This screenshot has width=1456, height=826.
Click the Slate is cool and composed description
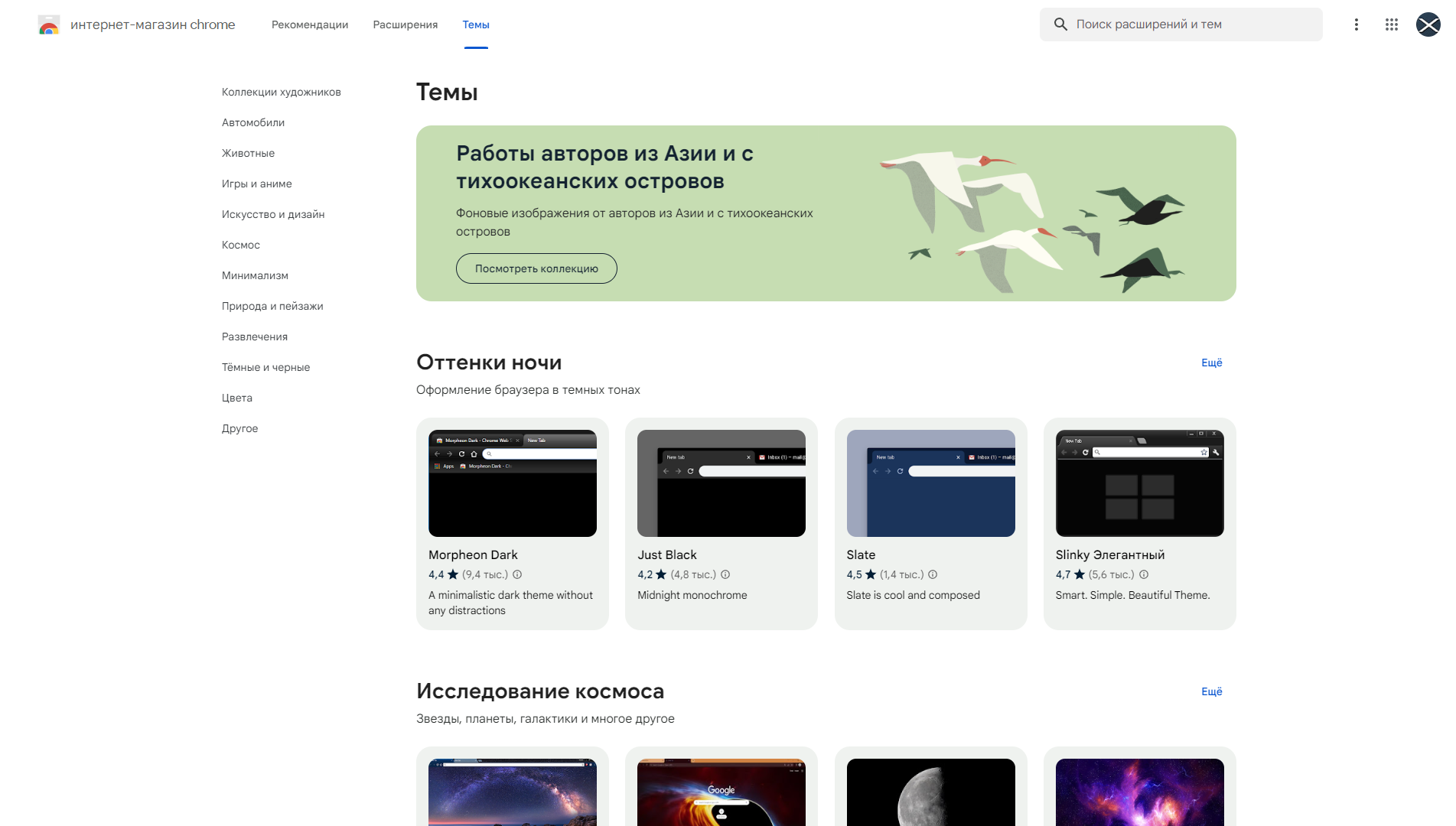click(914, 595)
